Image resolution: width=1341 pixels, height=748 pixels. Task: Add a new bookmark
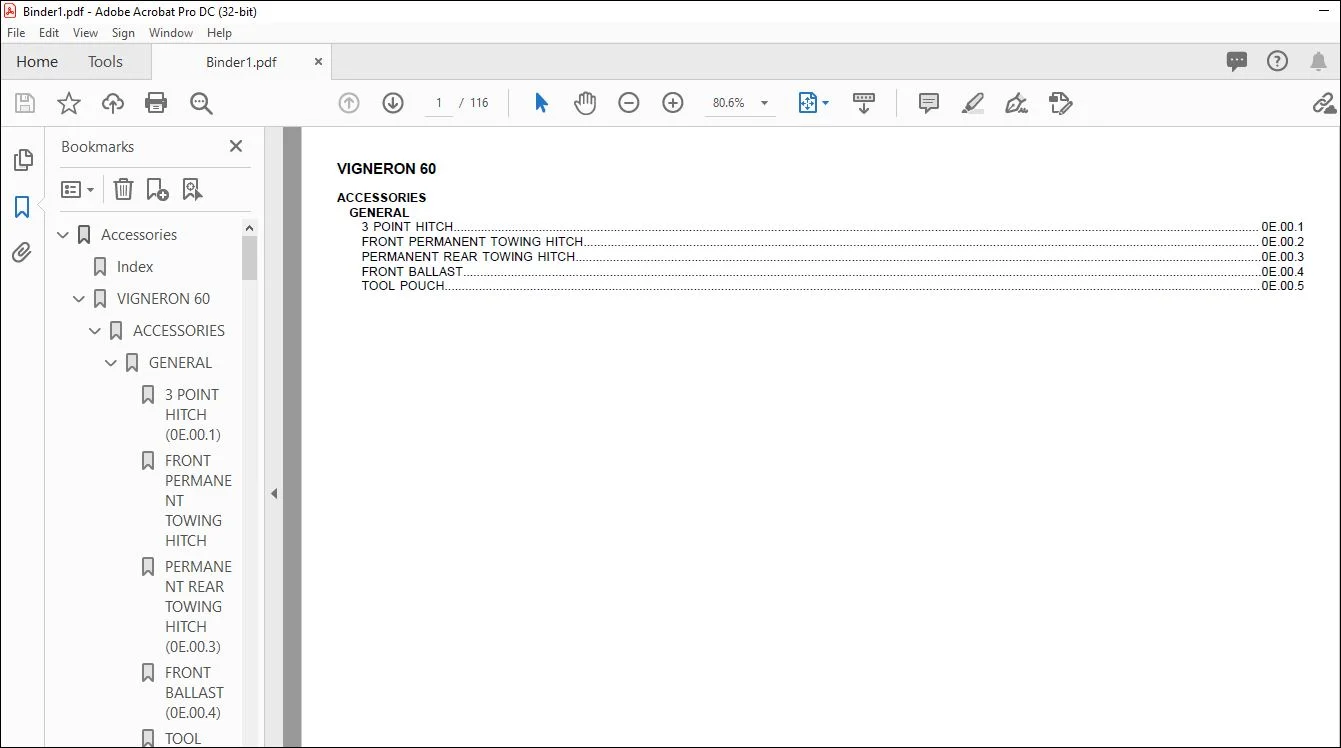coord(157,189)
